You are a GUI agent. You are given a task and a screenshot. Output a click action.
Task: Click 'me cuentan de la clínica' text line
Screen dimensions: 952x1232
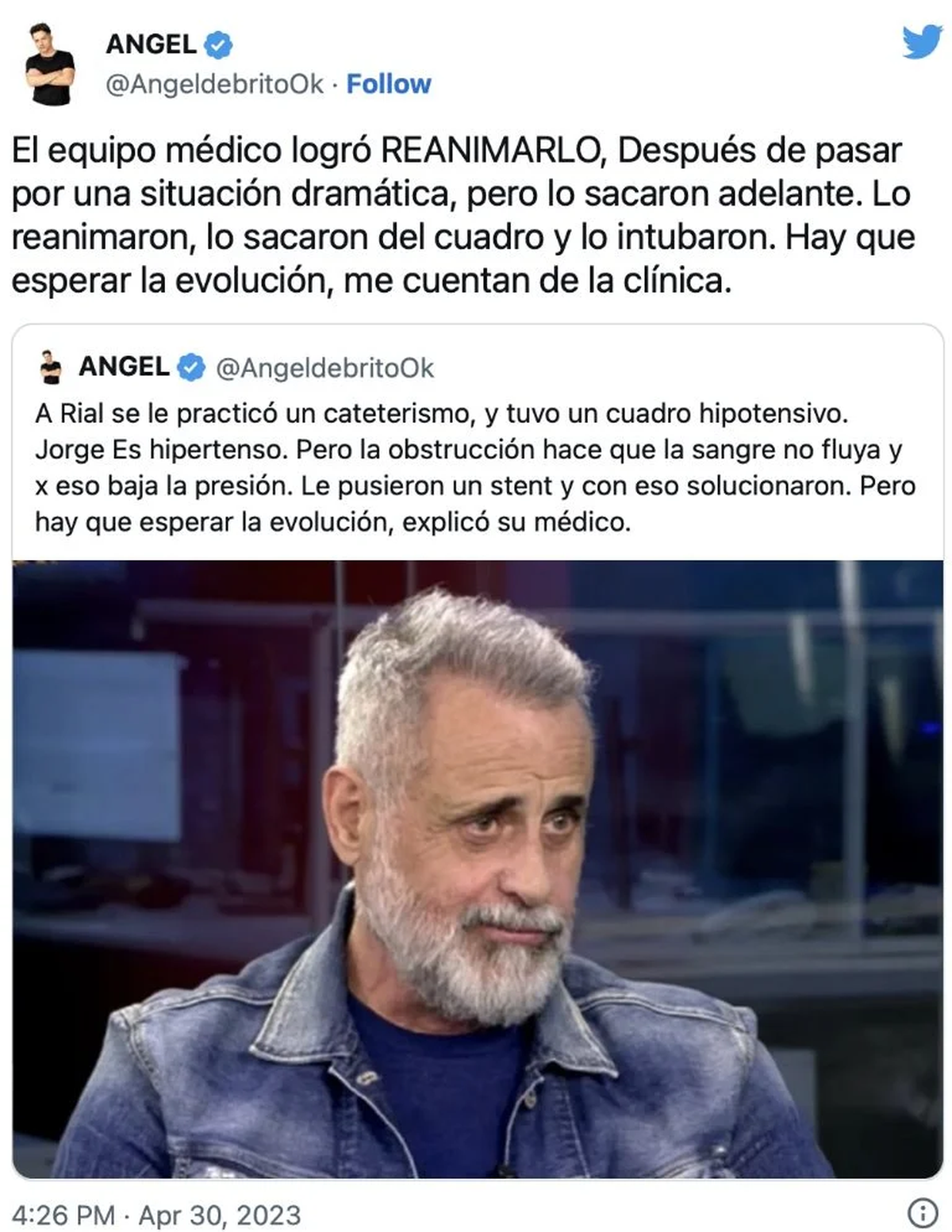[538, 281]
